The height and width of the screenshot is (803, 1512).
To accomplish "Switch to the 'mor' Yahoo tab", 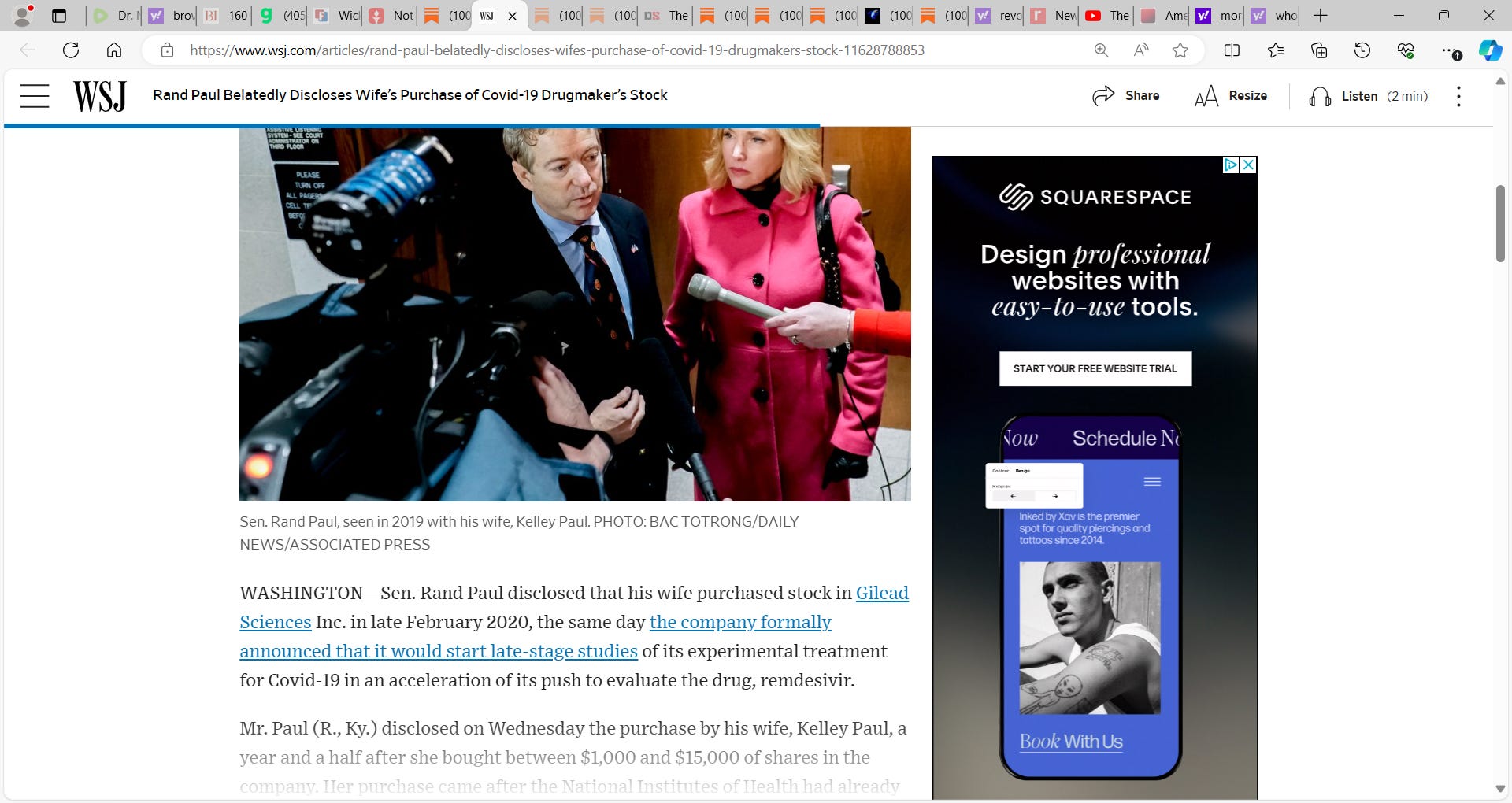I will (x=1217, y=15).
